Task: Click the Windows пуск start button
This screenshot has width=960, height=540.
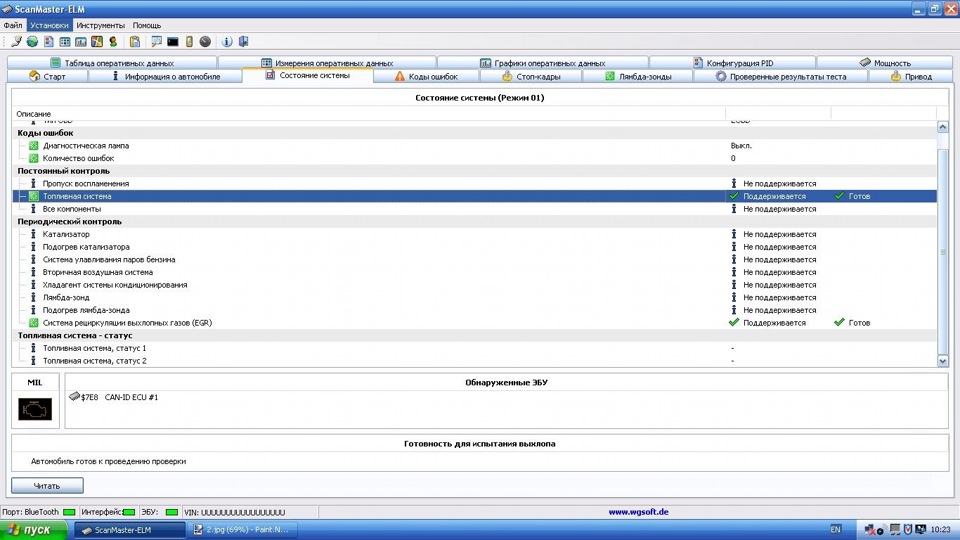Action: click(x=34, y=530)
